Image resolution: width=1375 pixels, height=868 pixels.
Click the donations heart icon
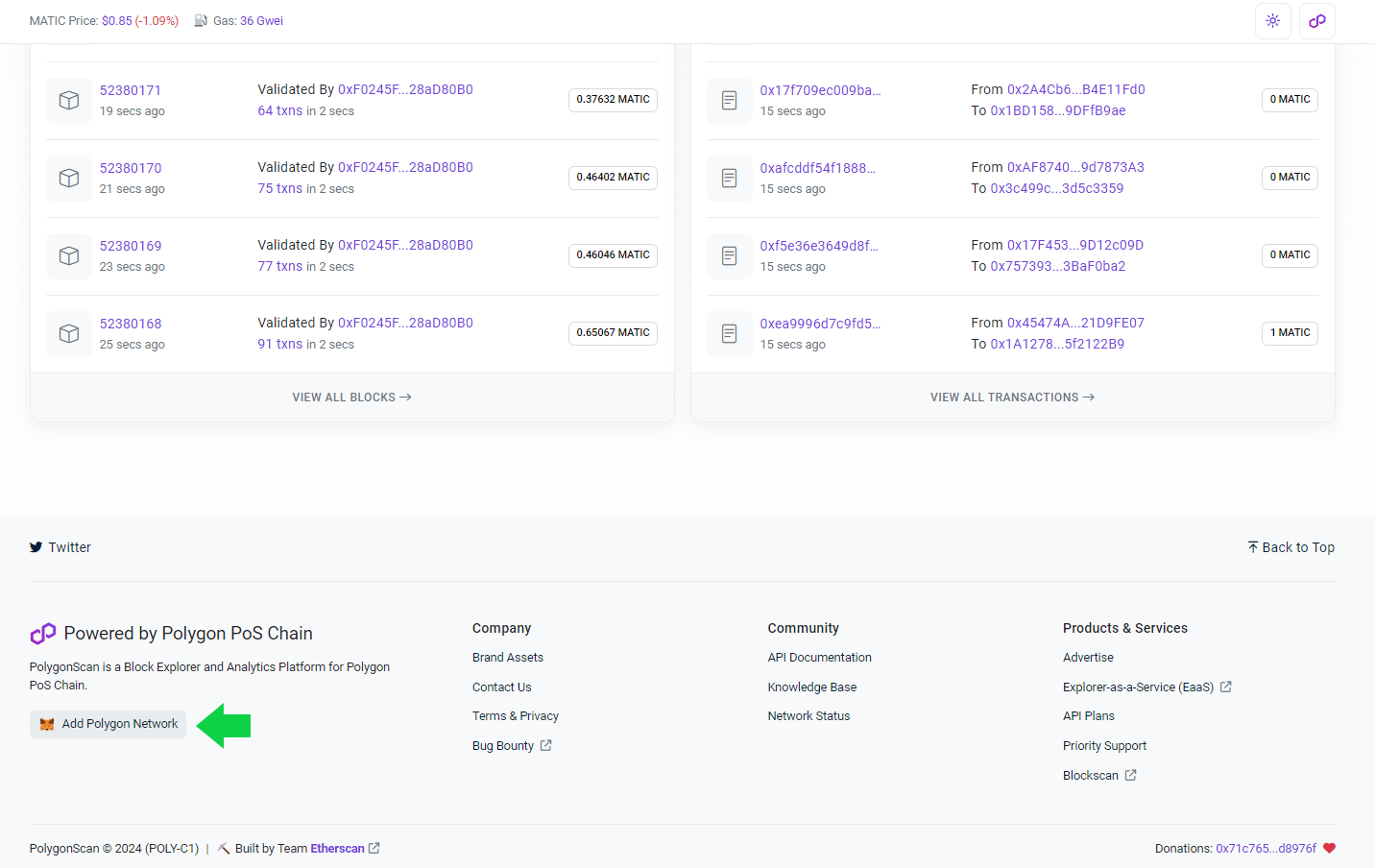point(1329,848)
